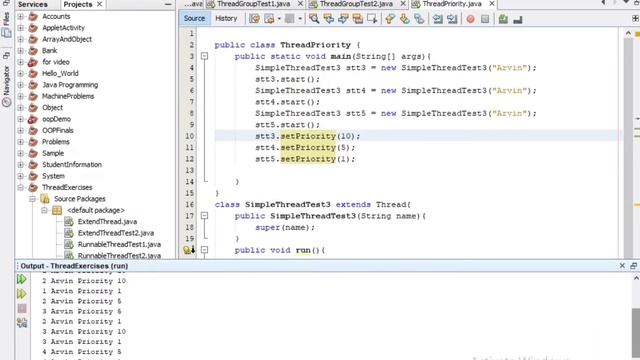The height and width of the screenshot is (360, 640).
Task: Select ExtendThread.java in project tree
Action: coord(107,222)
